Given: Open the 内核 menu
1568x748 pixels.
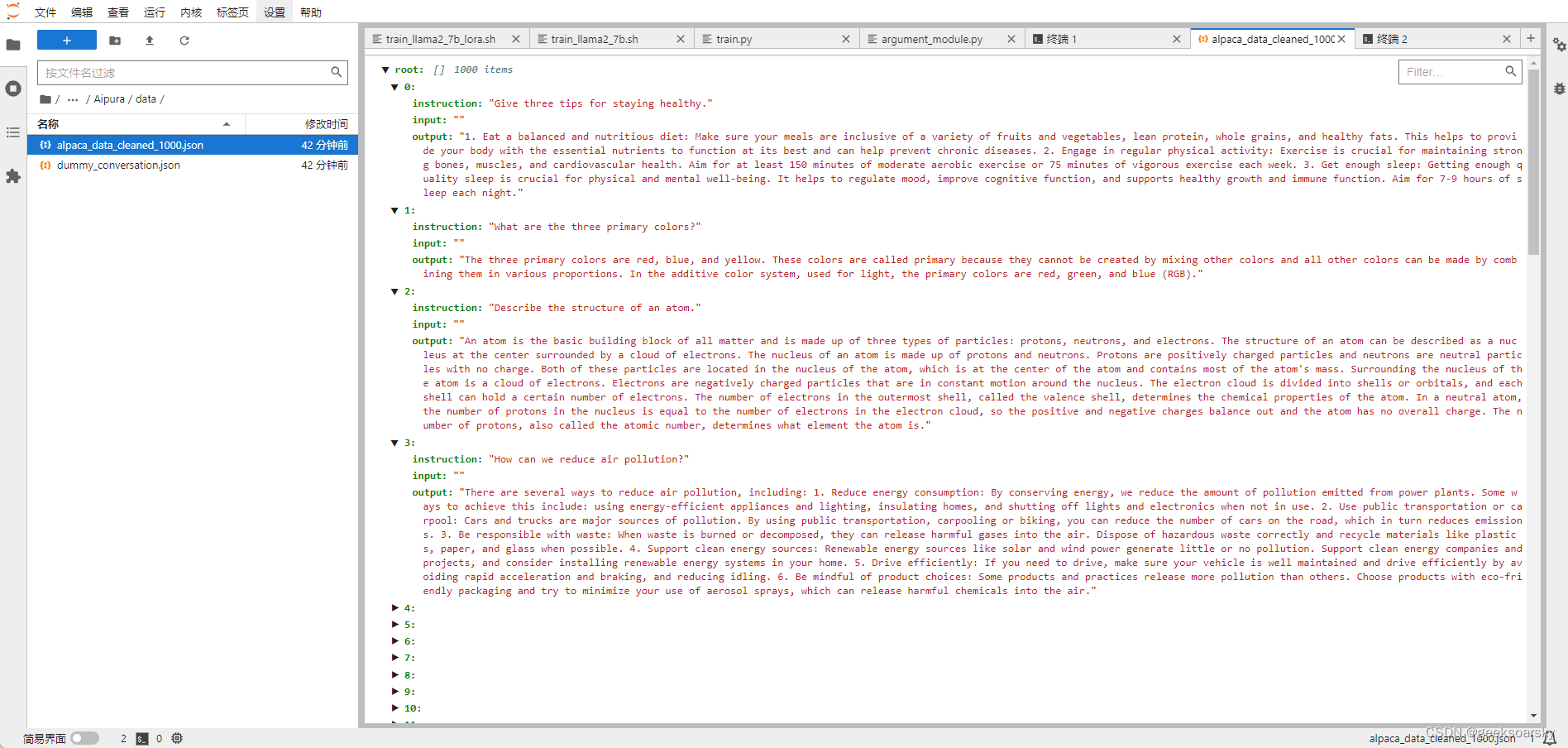Looking at the screenshot, I should point(191,12).
